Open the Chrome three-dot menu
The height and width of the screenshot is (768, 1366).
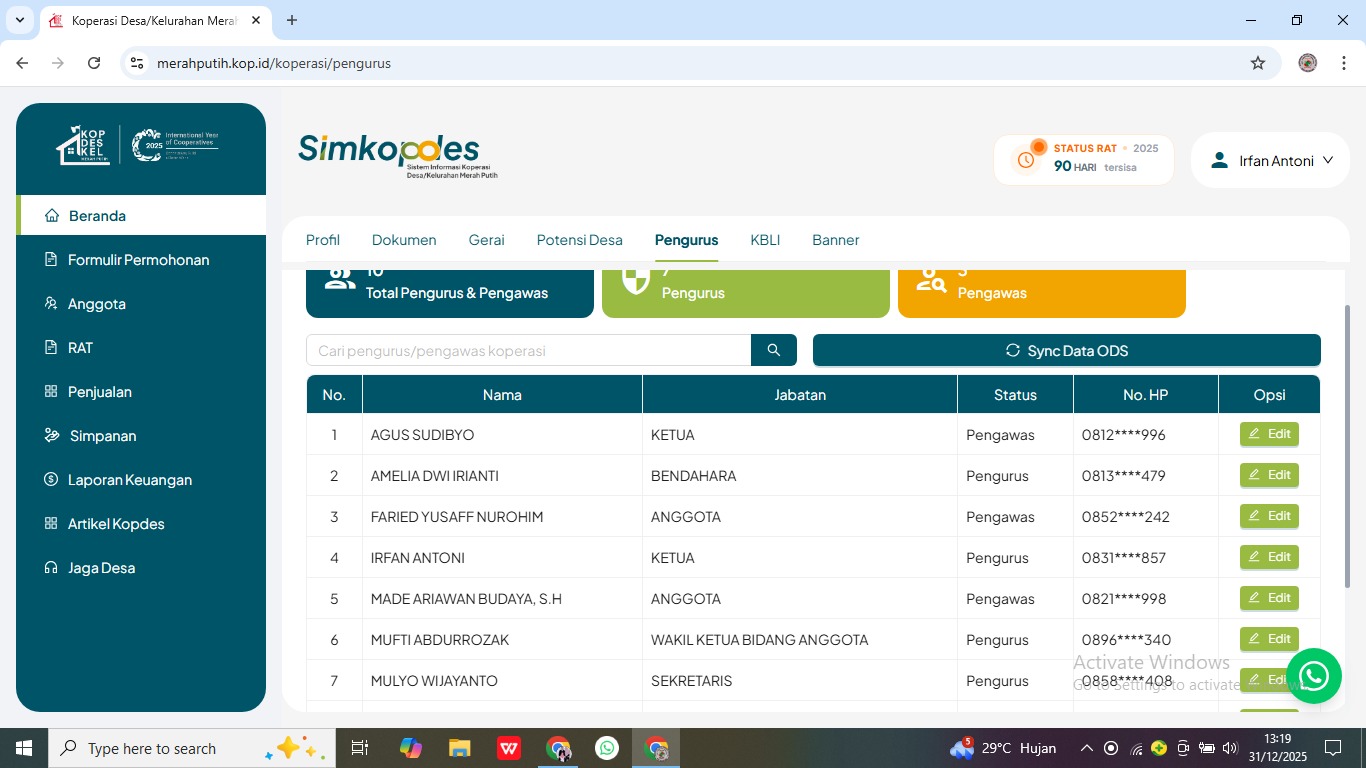click(x=1342, y=63)
